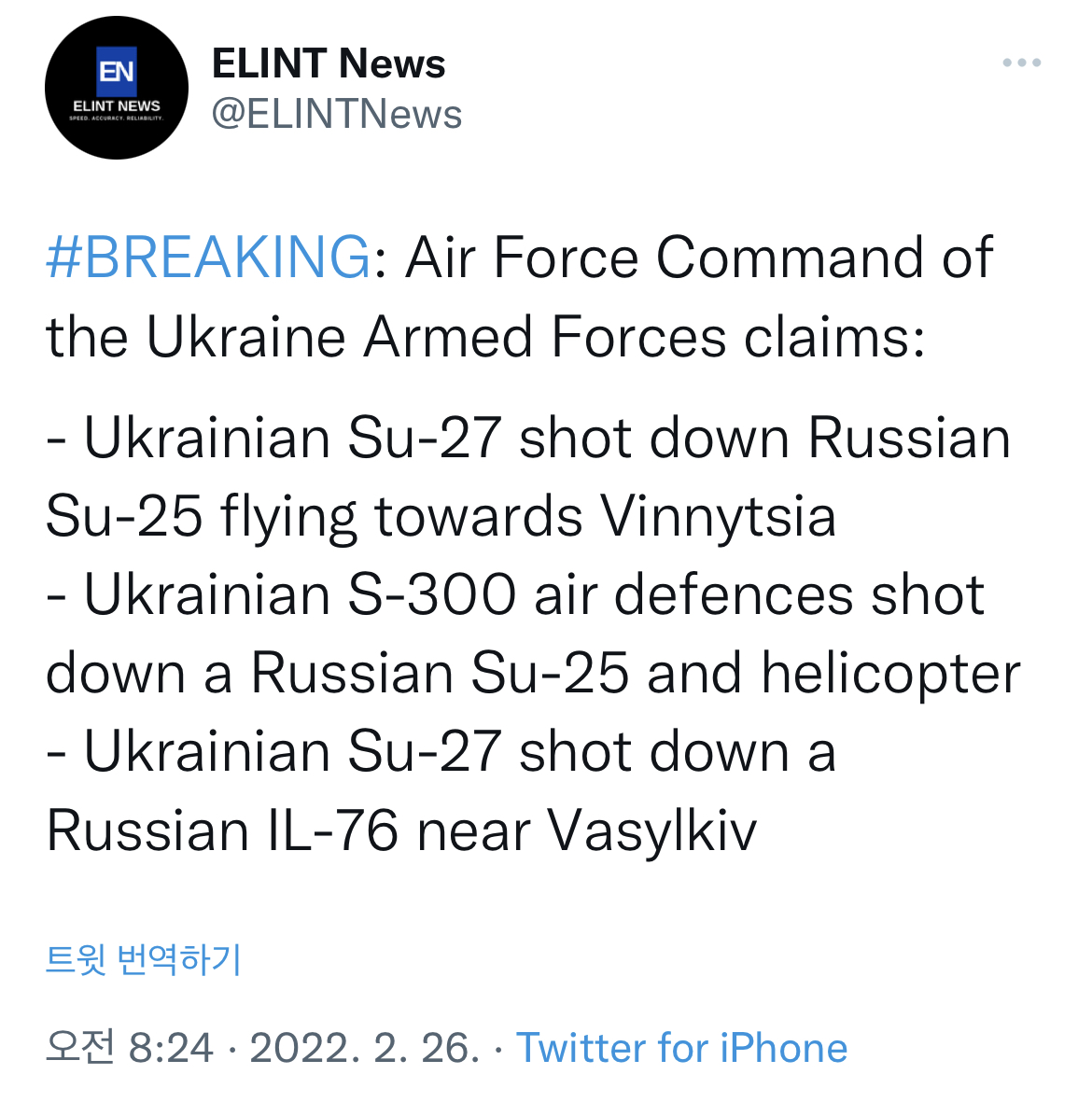Visit the @ELINTNews handle
Screen dimensions: 1092x1102
337,114
